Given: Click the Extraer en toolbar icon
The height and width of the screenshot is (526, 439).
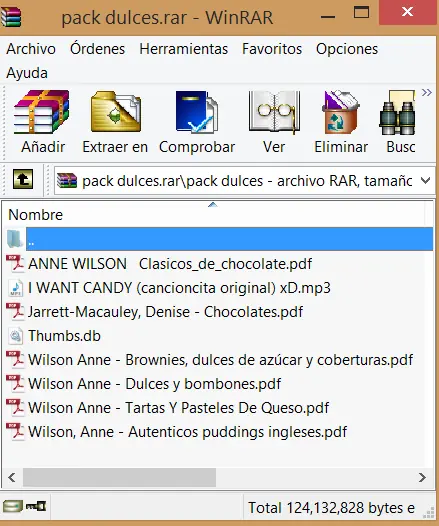Looking at the screenshot, I should point(116,112).
